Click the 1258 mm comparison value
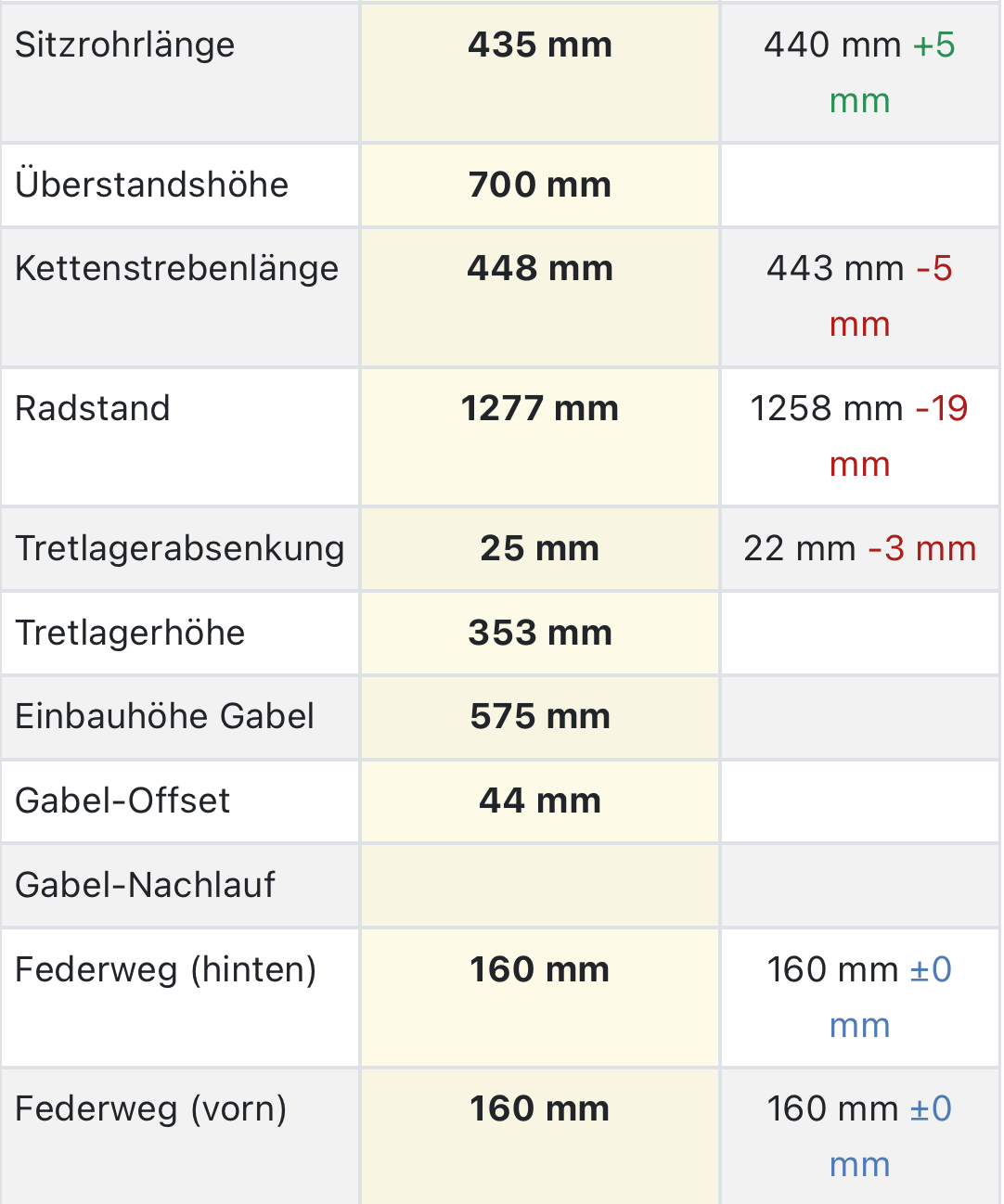 coord(826,409)
